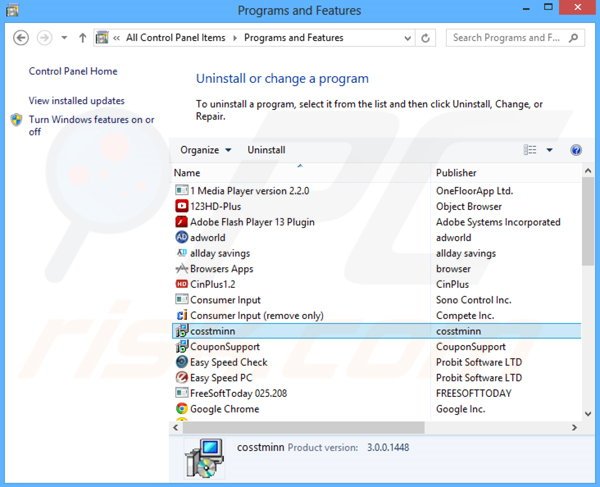Click the vertical scrollbar up arrow
Image resolution: width=600 pixels, height=487 pixels.
[x=588, y=171]
